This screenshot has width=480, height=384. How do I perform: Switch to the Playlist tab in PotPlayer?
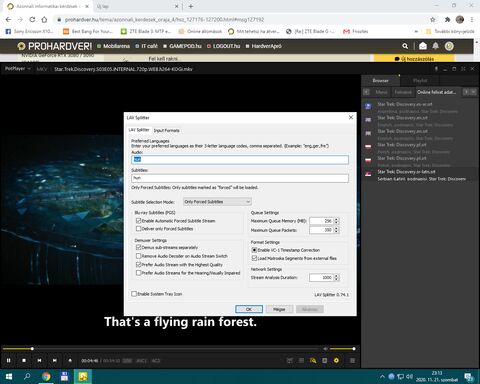[420, 80]
